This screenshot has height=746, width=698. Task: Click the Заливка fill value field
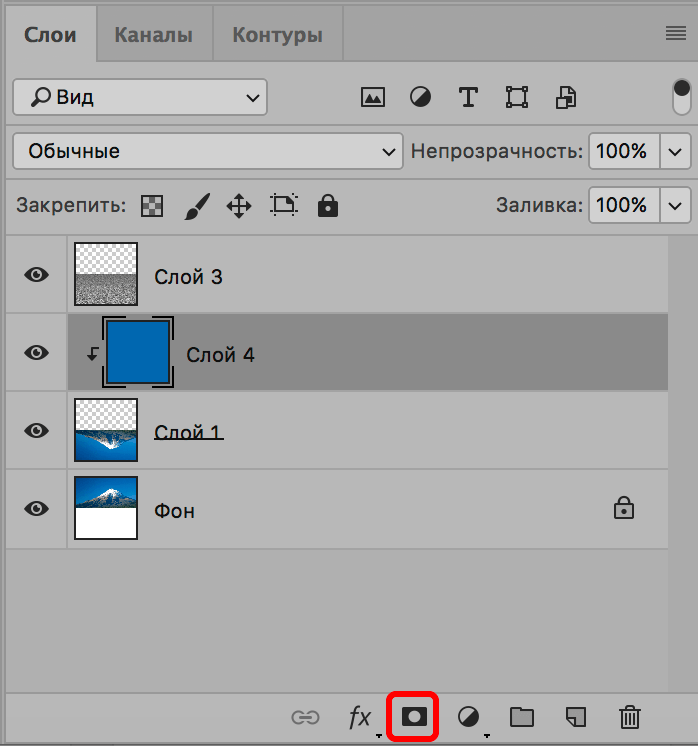click(x=621, y=206)
